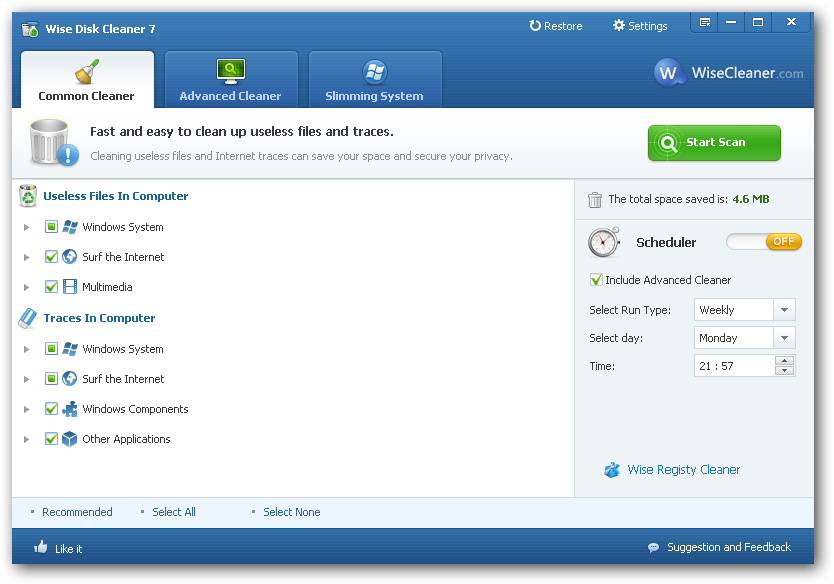This screenshot has height=584, width=834.
Task: Click Windows flag icon under Traces In Computer
Action: click(70, 349)
